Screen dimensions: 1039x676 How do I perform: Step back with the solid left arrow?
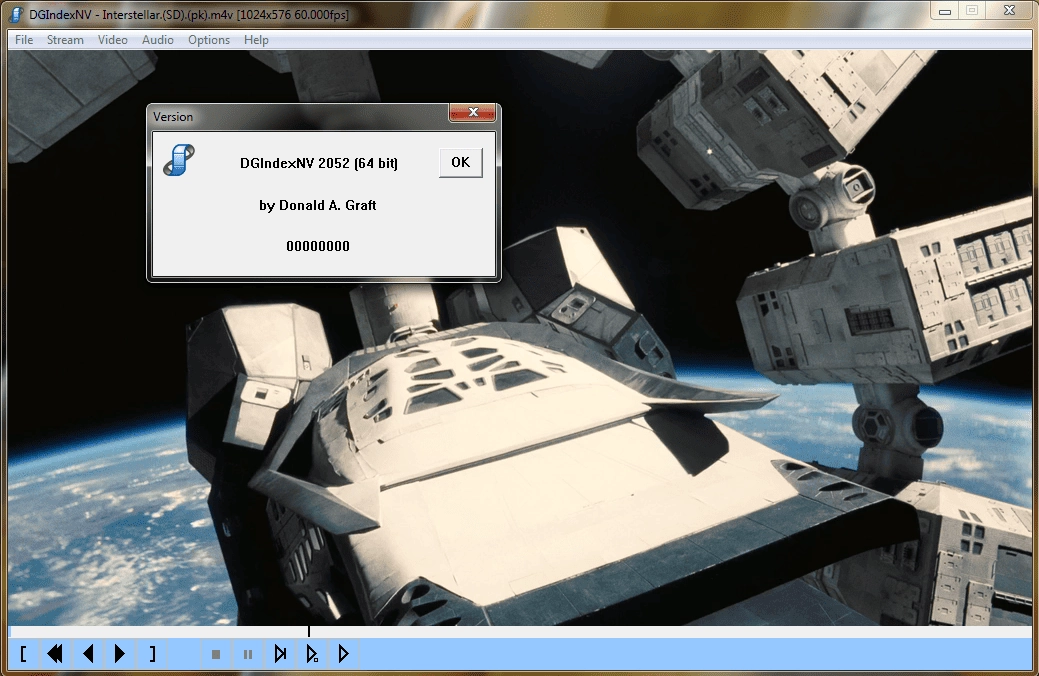click(x=88, y=654)
